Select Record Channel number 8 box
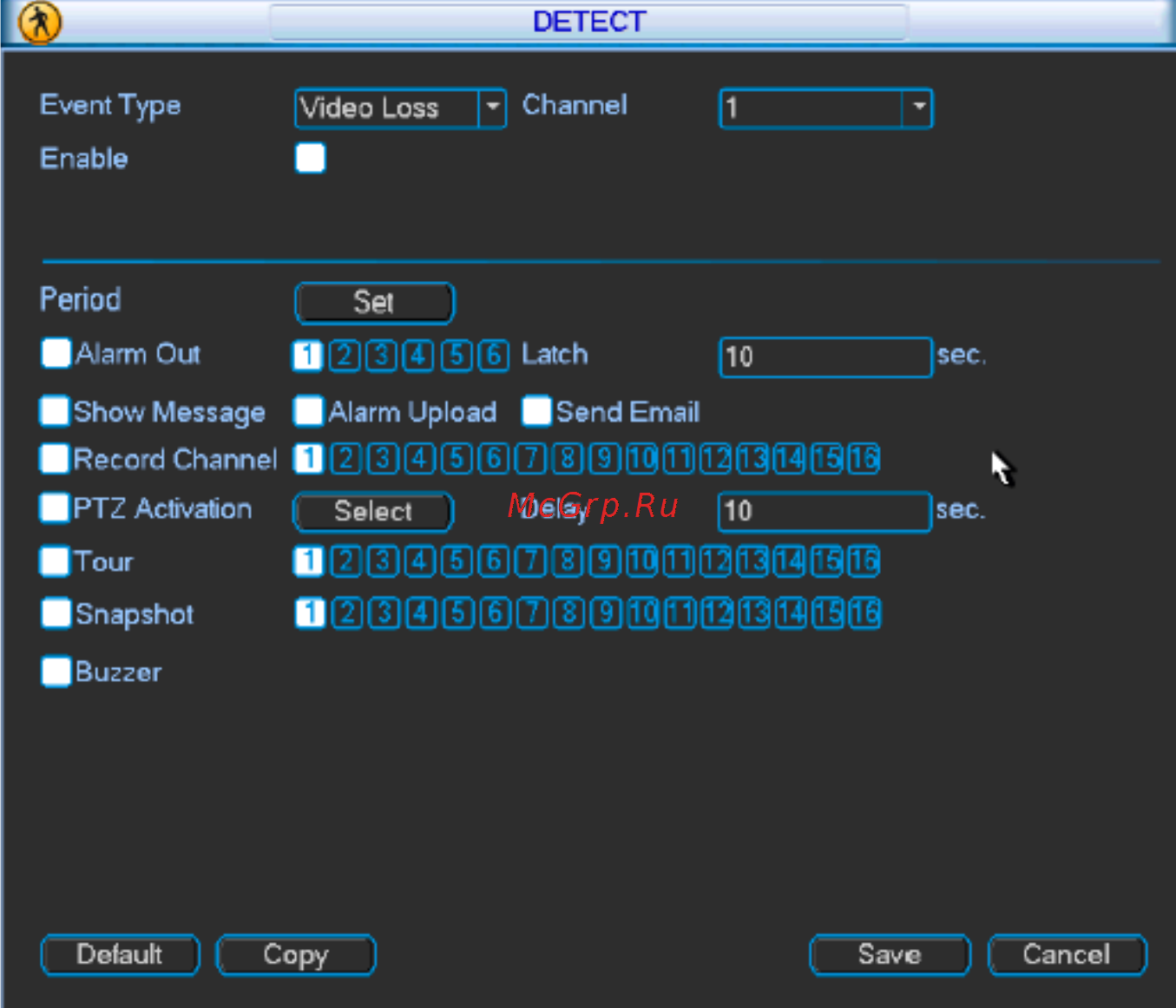 (x=568, y=458)
